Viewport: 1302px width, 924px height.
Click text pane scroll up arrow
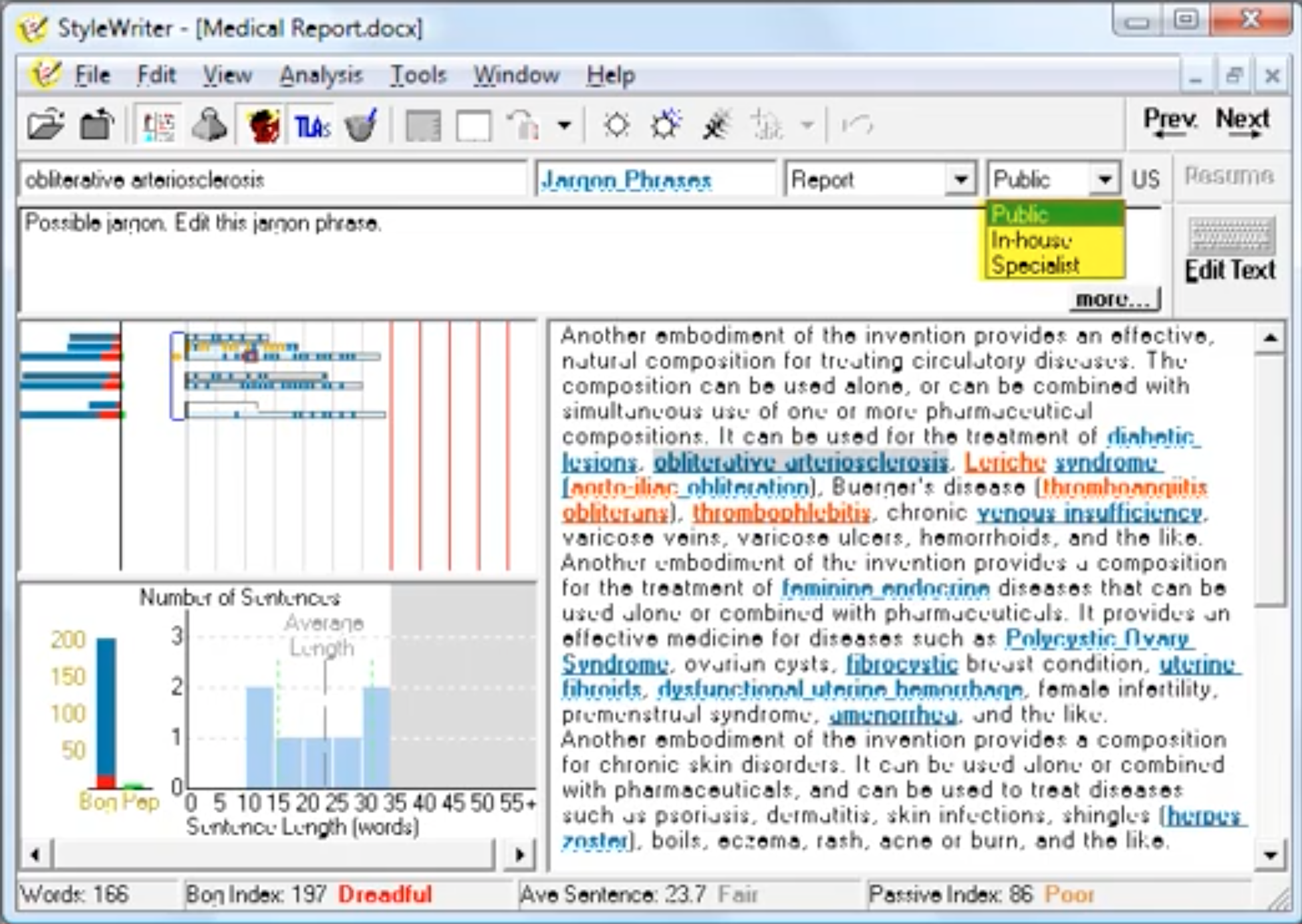click(x=1270, y=338)
